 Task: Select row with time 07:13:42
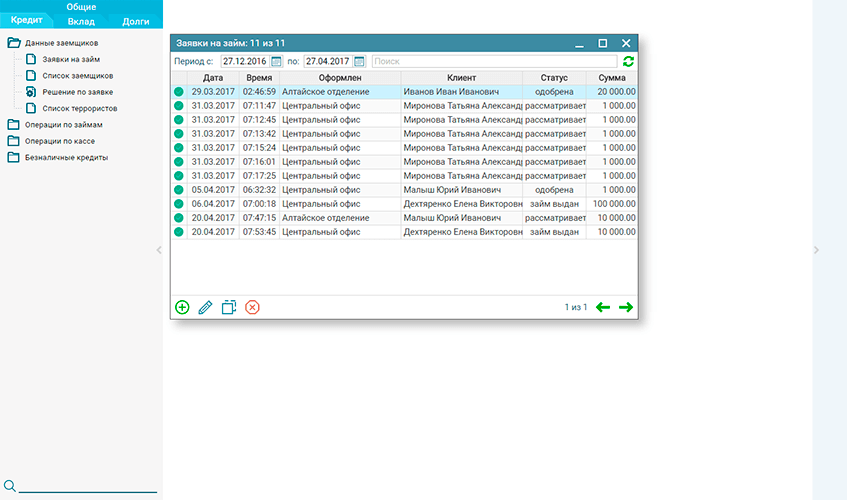click(x=404, y=134)
